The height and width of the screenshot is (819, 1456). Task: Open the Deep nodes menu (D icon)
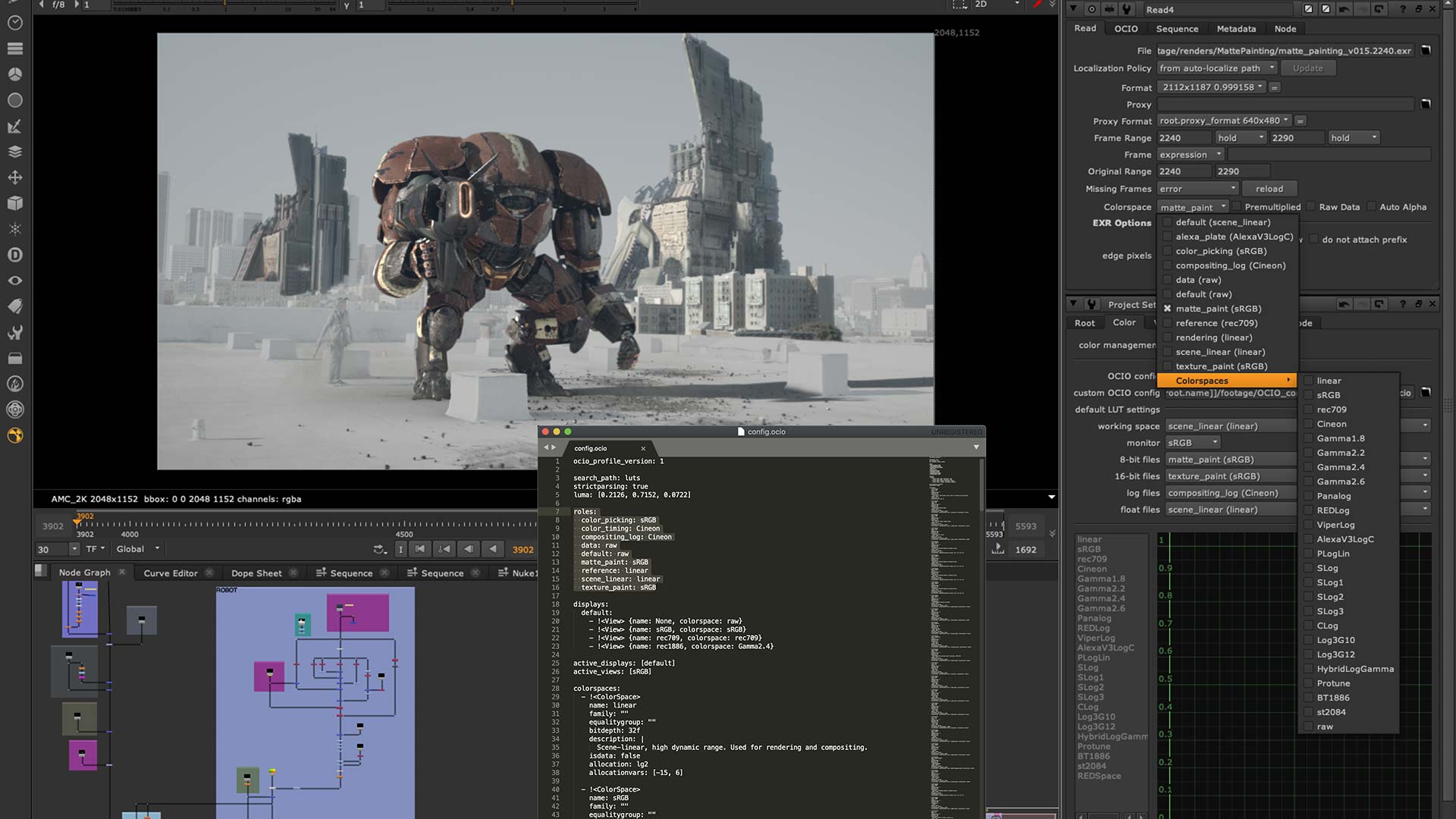coord(15,253)
